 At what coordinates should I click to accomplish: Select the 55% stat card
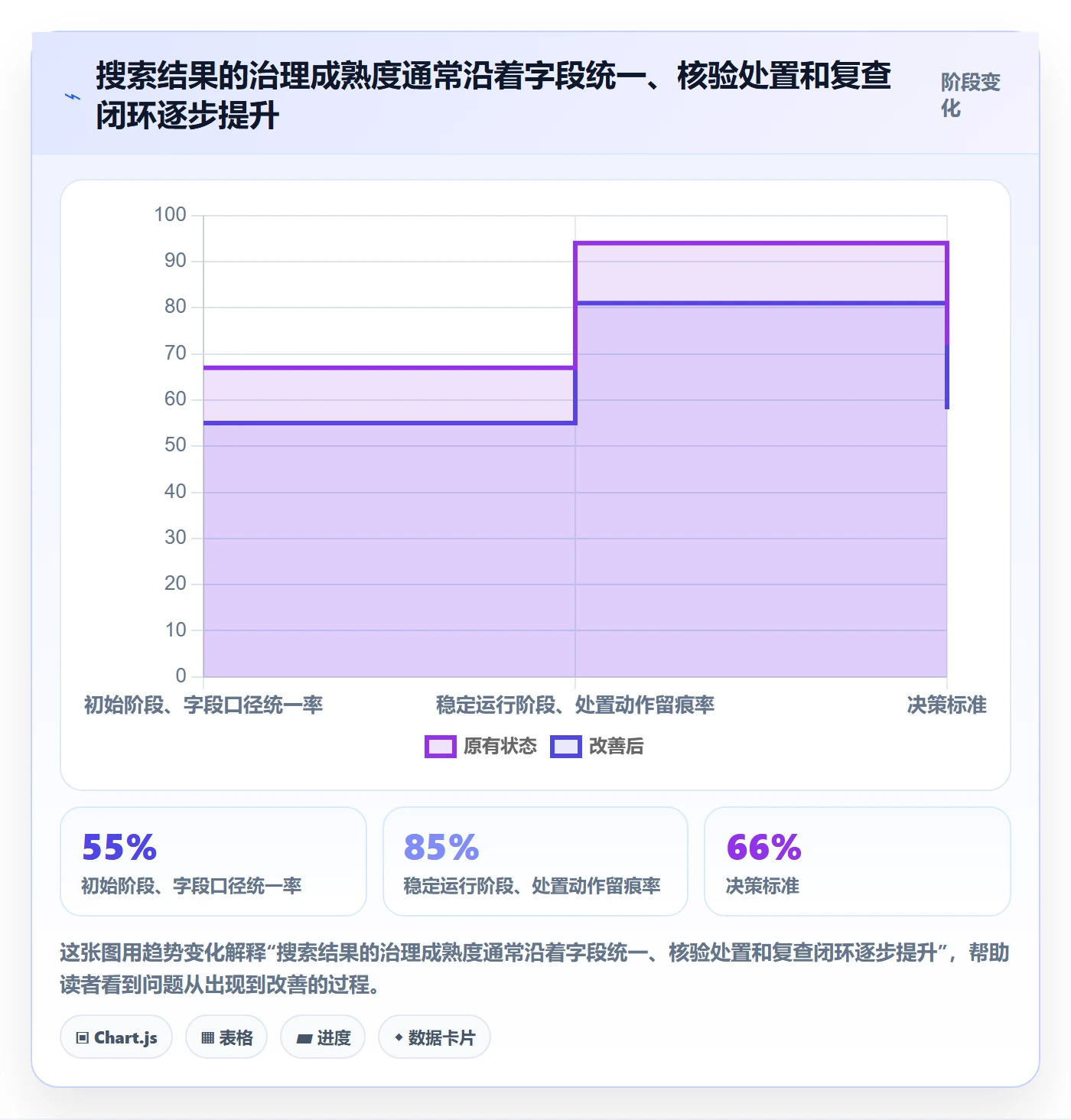(x=213, y=861)
